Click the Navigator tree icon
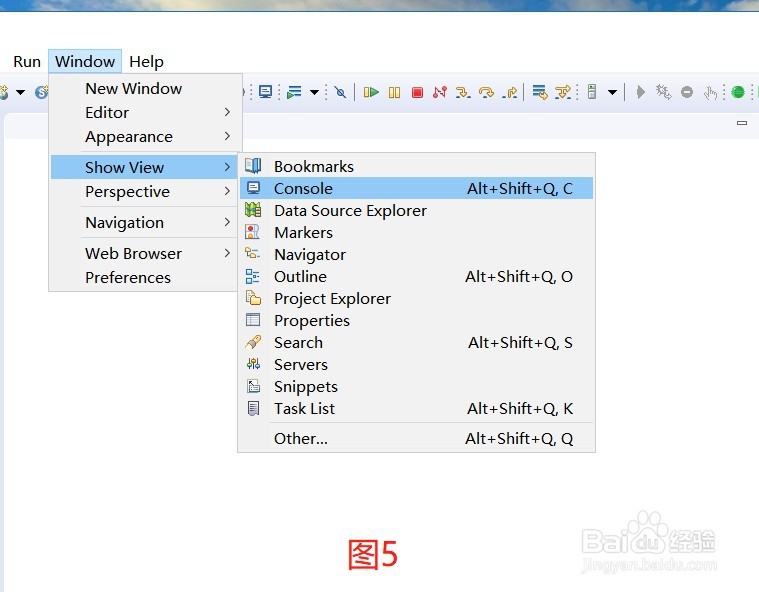The height and width of the screenshot is (592, 759). coord(252,253)
